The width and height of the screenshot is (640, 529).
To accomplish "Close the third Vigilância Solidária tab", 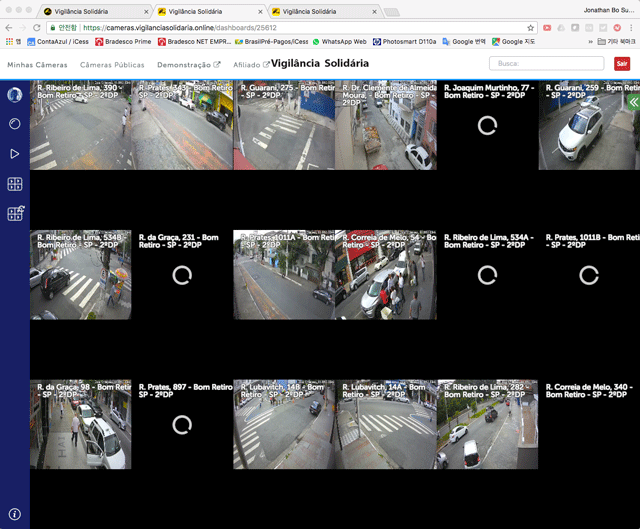I will 374,12.
